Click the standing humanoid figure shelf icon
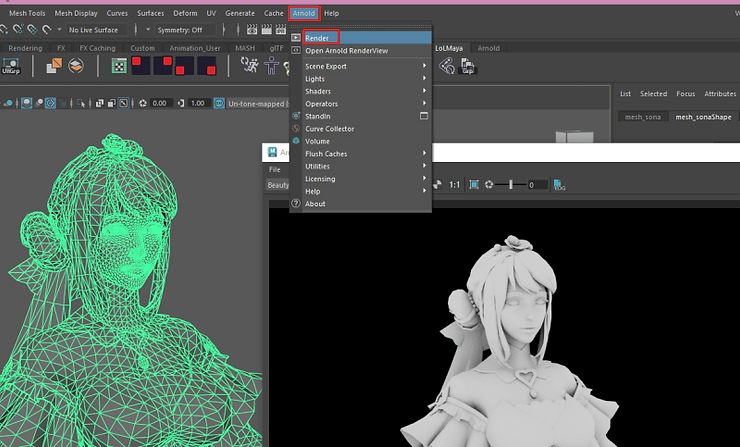The image size is (740, 447). tap(270, 66)
